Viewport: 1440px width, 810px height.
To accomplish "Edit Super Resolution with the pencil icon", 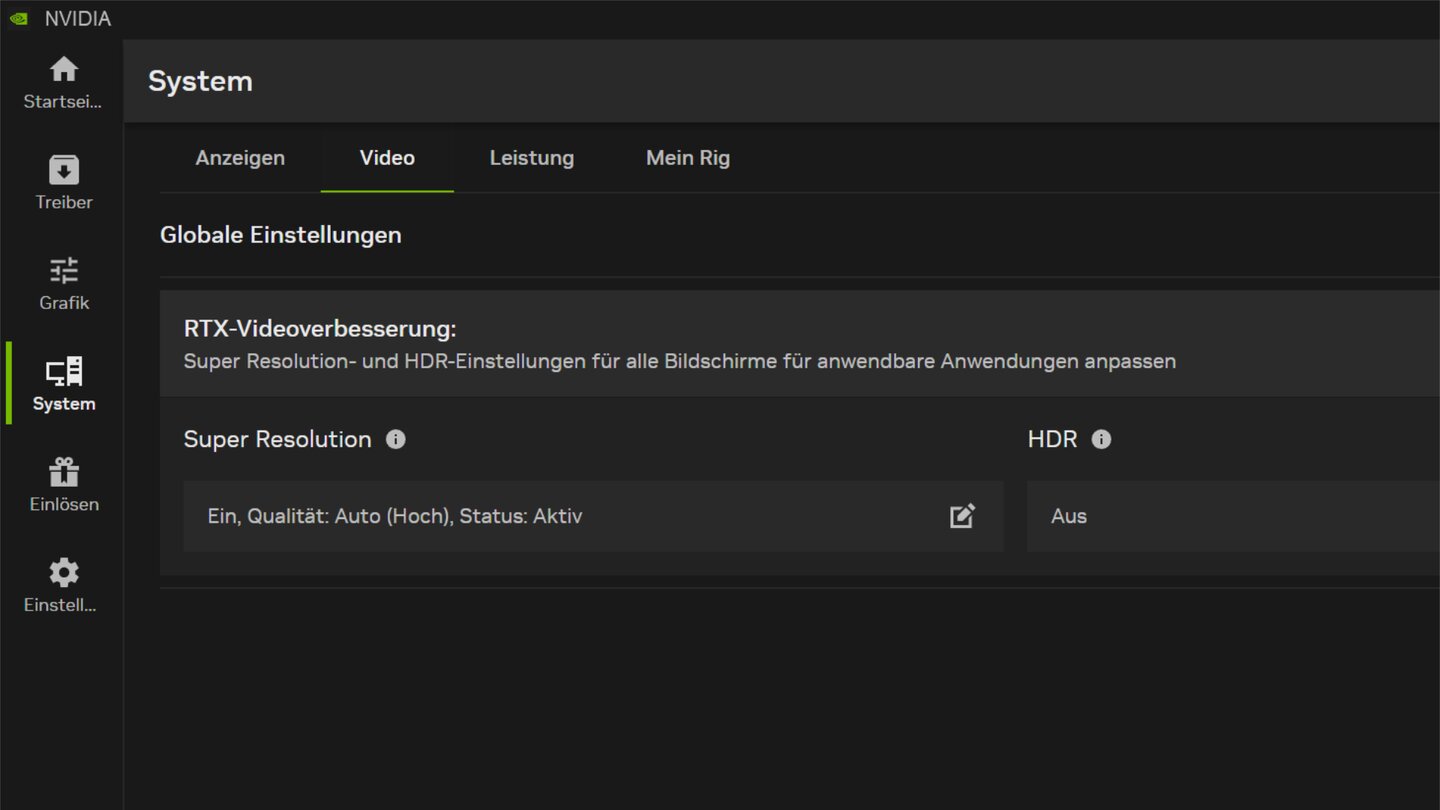I will (x=962, y=516).
